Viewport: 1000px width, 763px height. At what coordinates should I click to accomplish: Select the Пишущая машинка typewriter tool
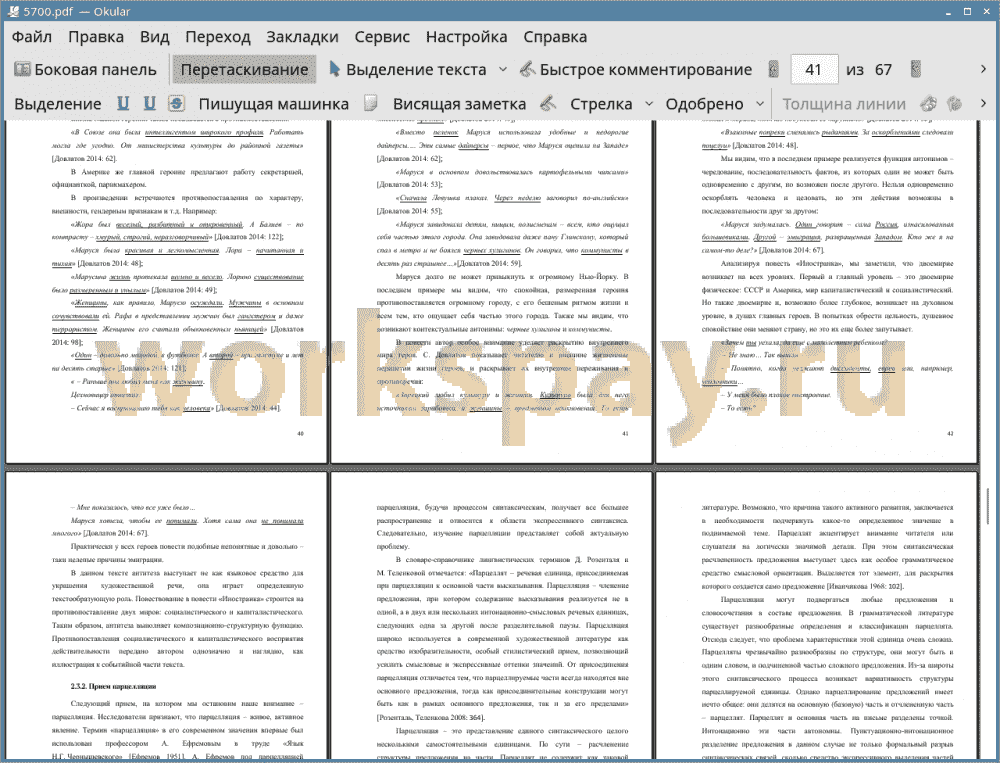point(274,104)
